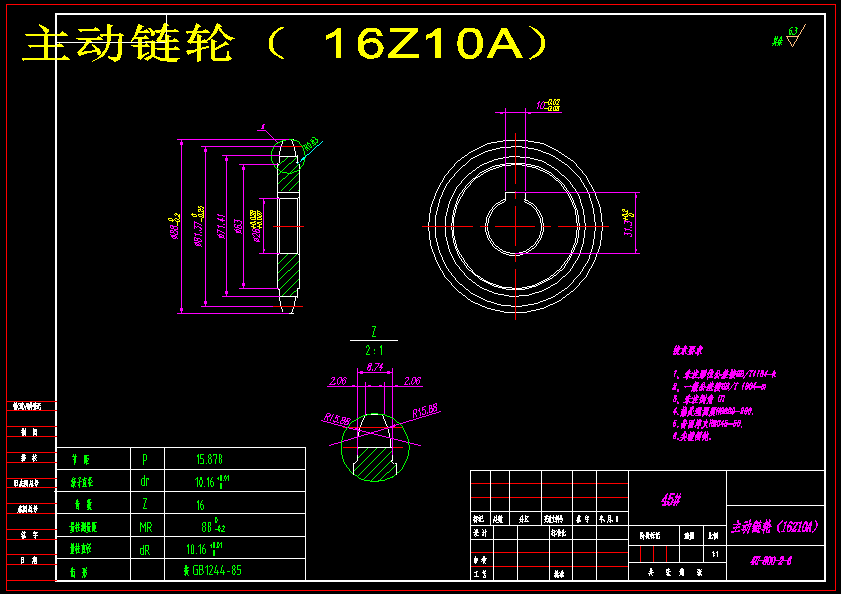The height and width of the screenshot is (594, 841).
Task: Select the Ø91.77 dimension label
Action: click(x=198, y=228)
